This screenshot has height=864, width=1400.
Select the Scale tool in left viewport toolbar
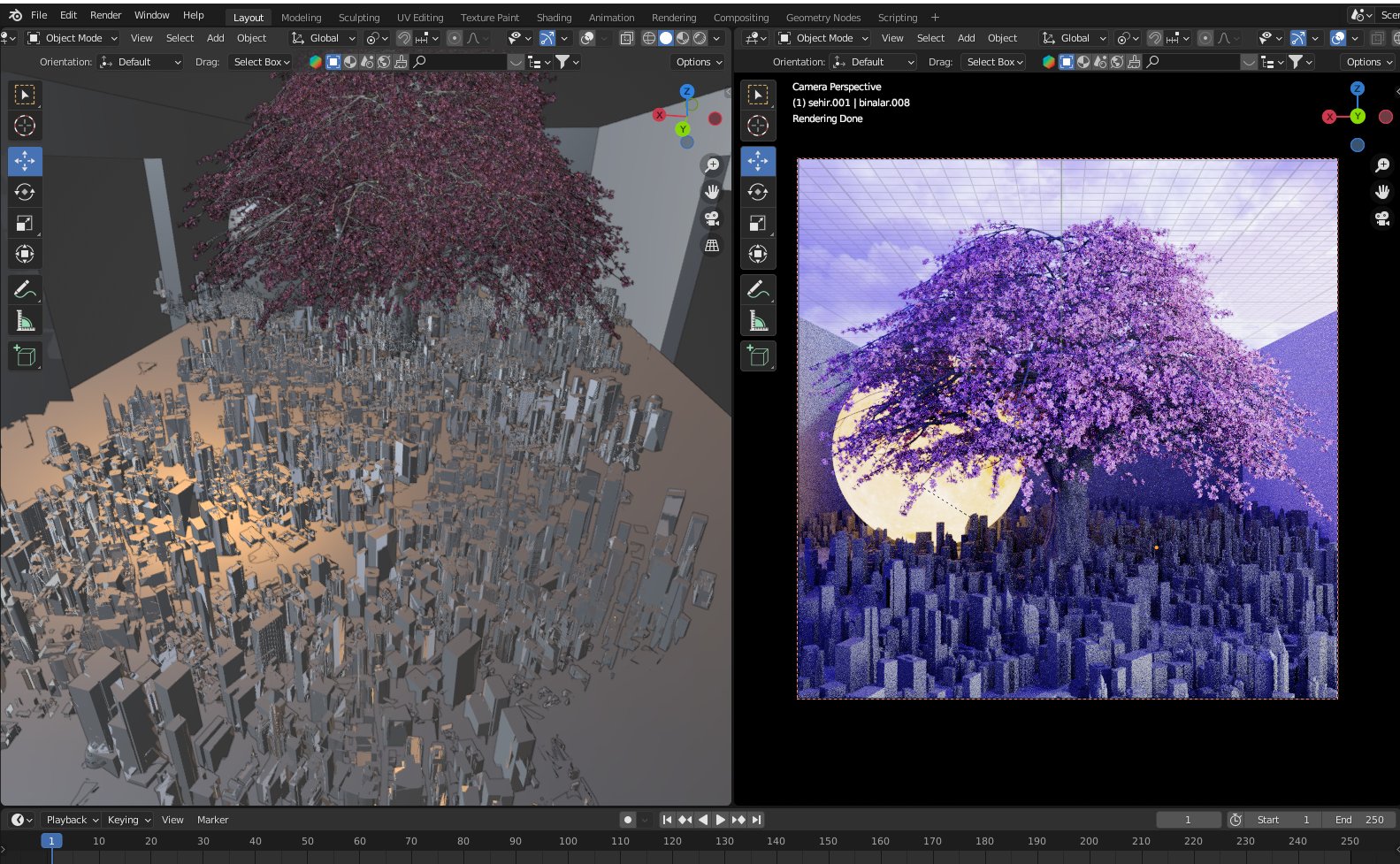[25, 223]
